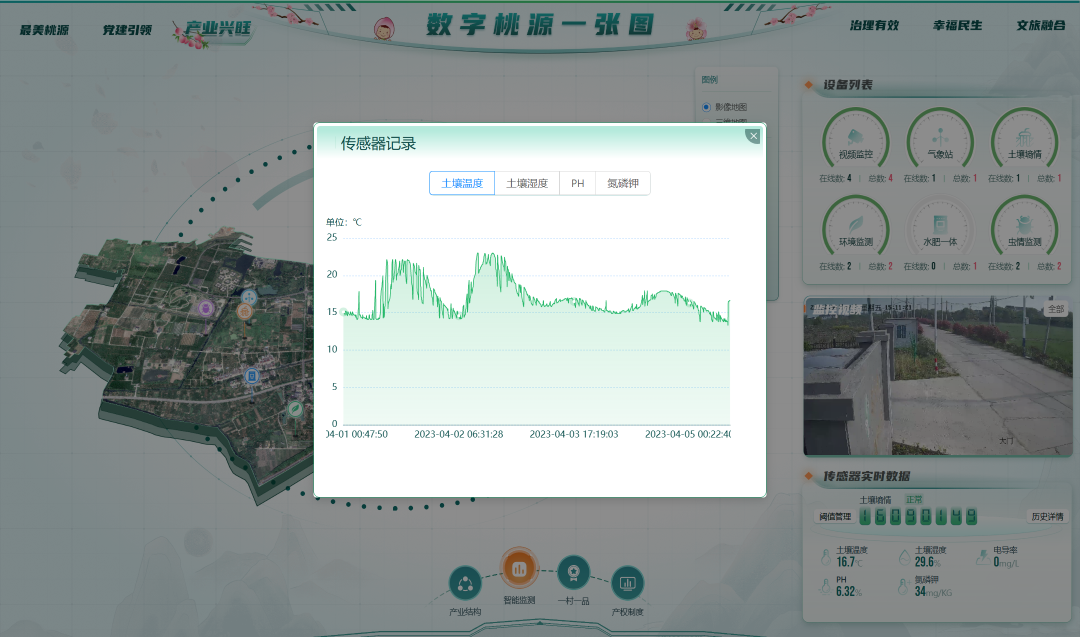Click the 传感器实时数据 panel heading
Image resolution: width=1080 pixels, height=637 pixels.
(x=866, y=476)
